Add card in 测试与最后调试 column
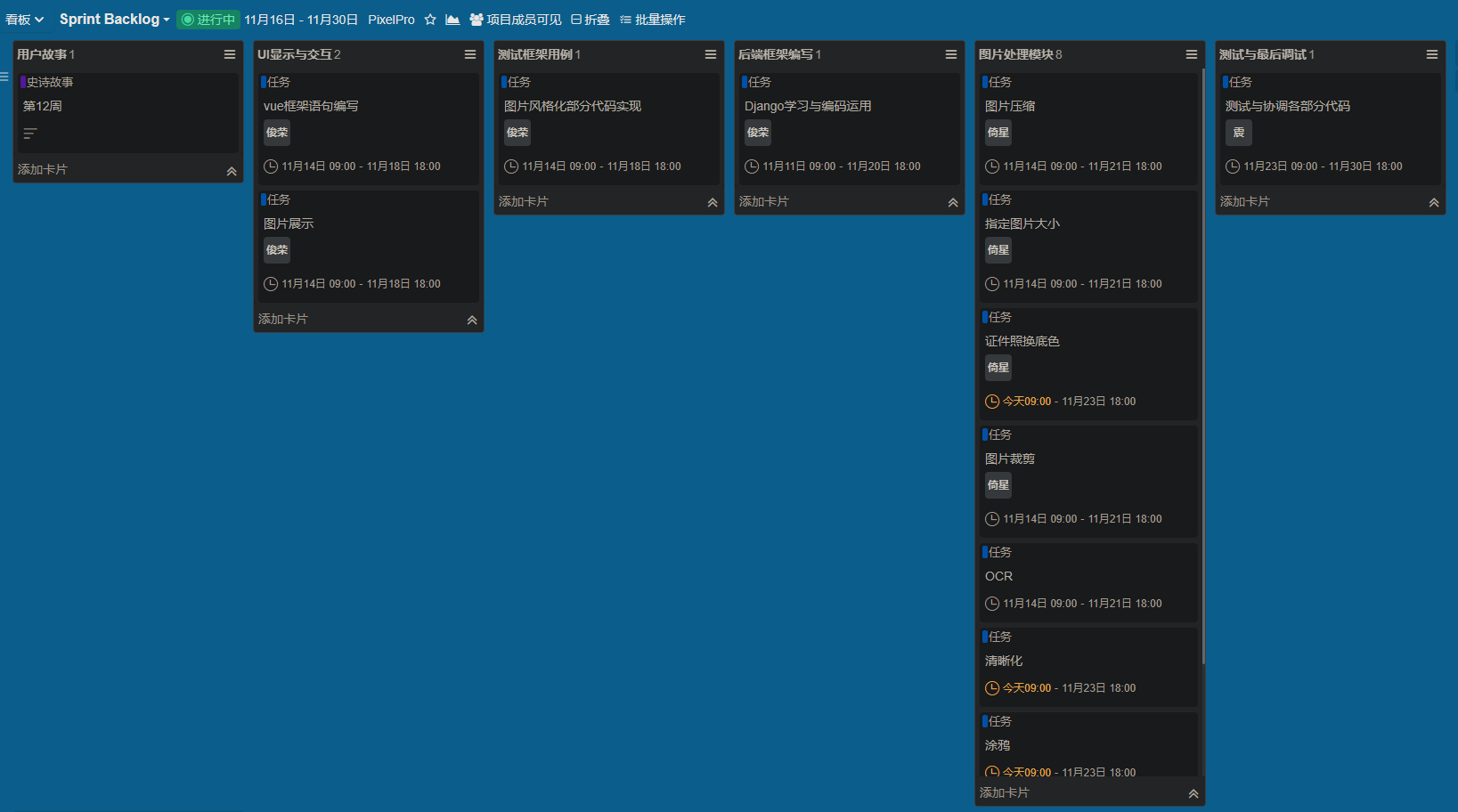The width and height of the screenshot is (1458, 812). 1245,201
